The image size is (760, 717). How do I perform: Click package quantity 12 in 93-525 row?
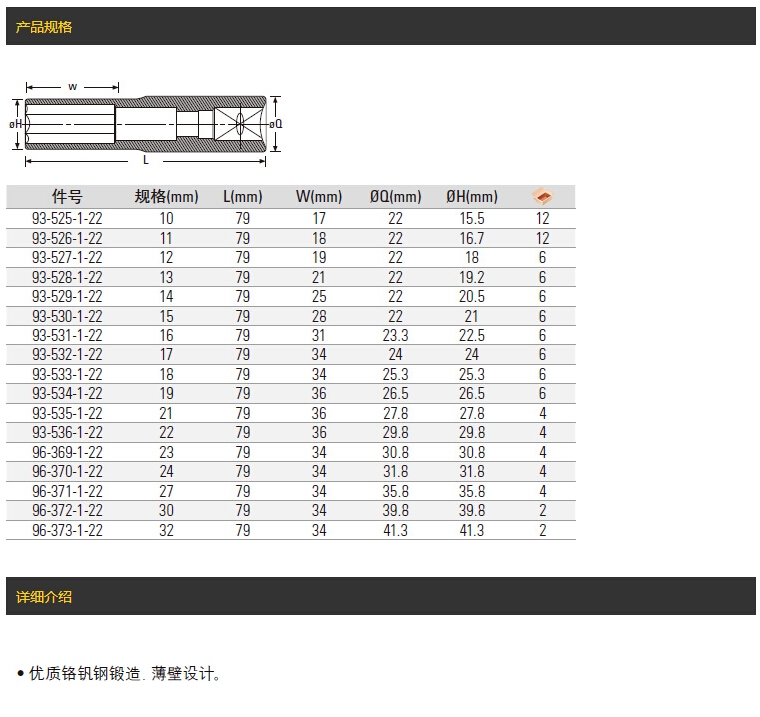pyautogui.click(x=542, y=219)
